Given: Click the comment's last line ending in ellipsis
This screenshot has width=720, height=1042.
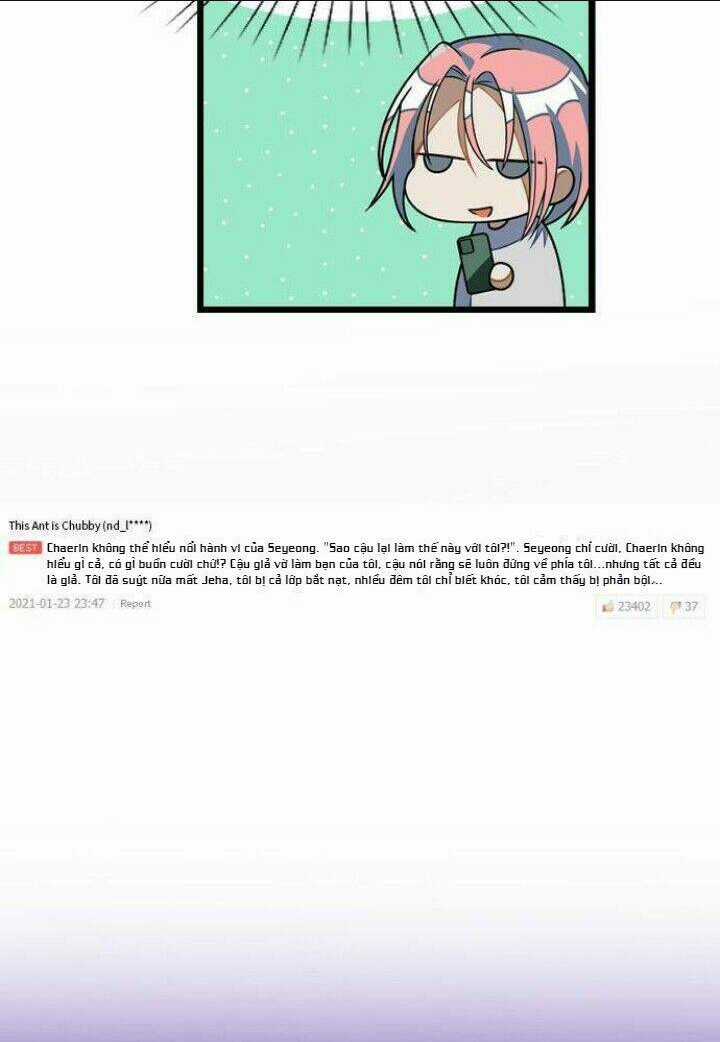Looking at the screenshot, I should click(354, 579).
